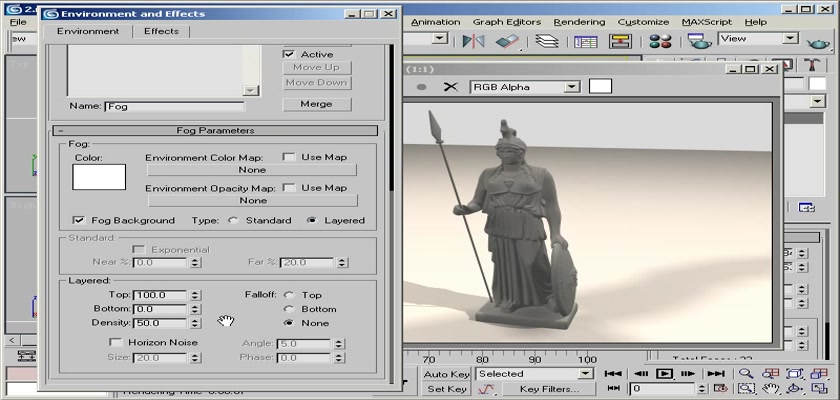Play the animation
Viewport: 840px width, 400px height.
tap(664, 374)
